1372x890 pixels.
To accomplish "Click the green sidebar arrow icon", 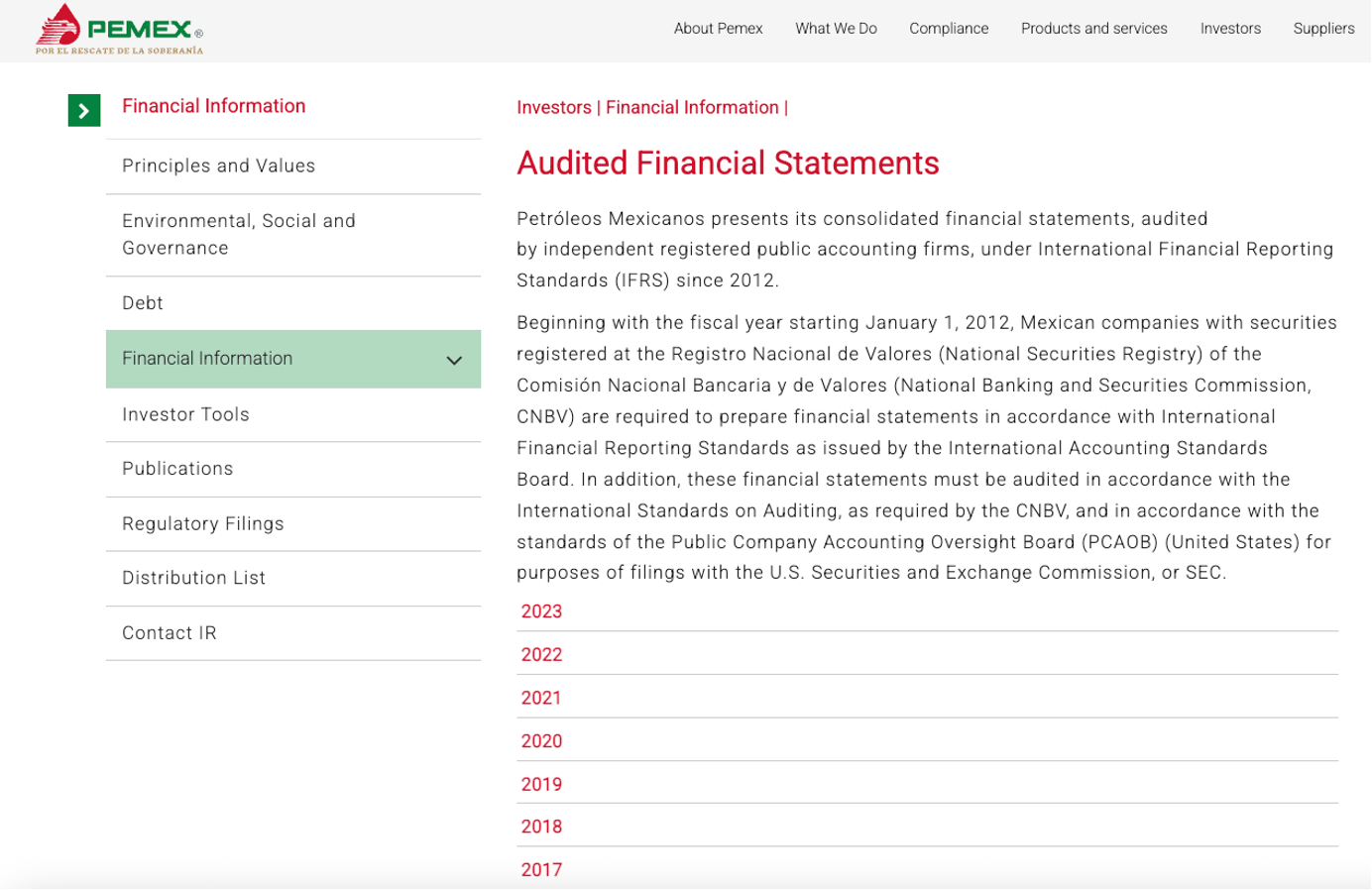I will (x=84, y=111).
